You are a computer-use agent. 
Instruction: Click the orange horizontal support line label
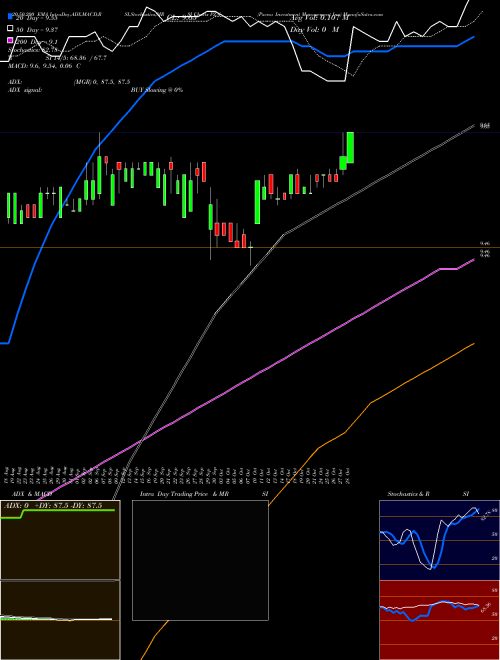tap(485, 244)
